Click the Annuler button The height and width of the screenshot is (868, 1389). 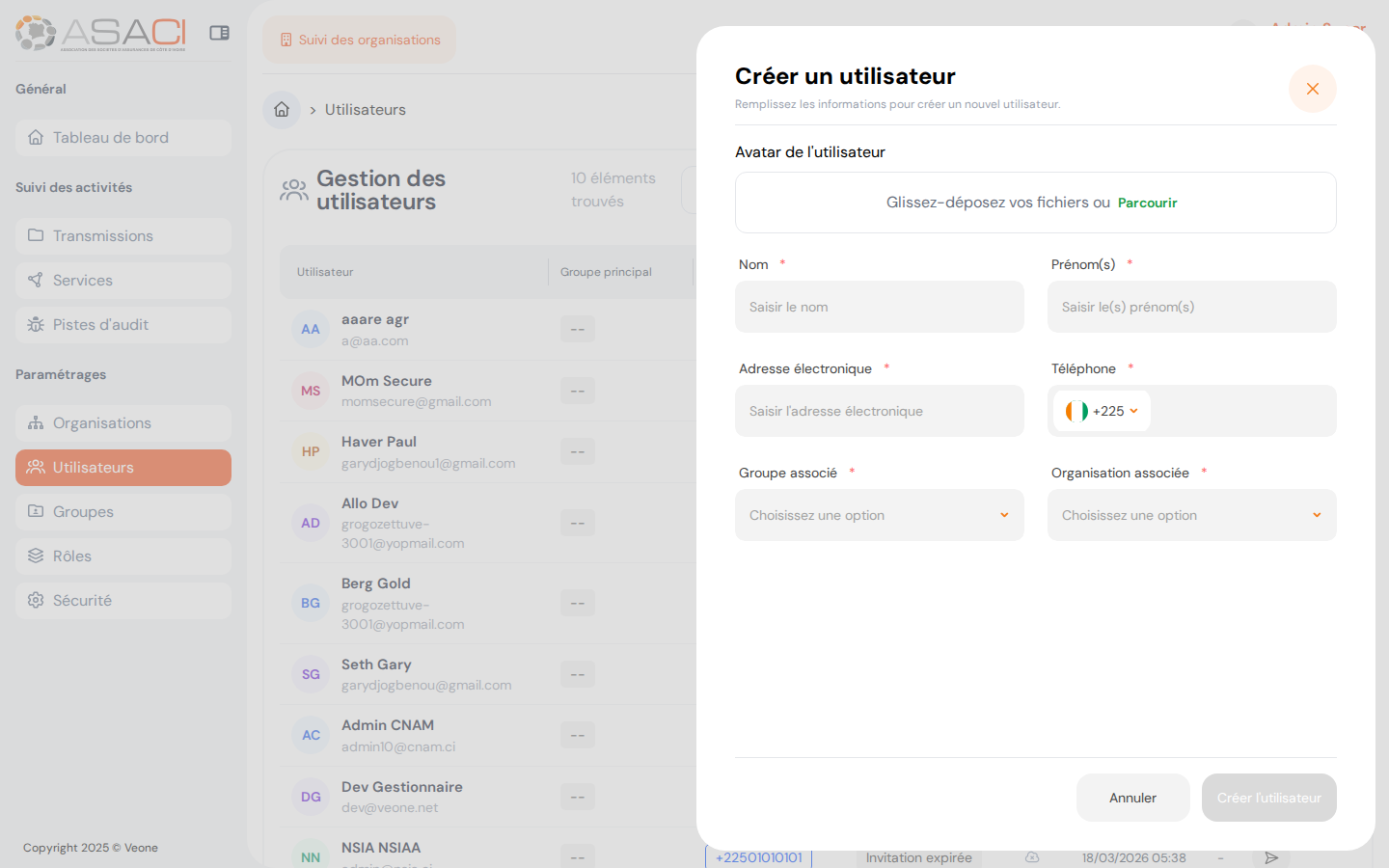click(x=1132, y=798)
